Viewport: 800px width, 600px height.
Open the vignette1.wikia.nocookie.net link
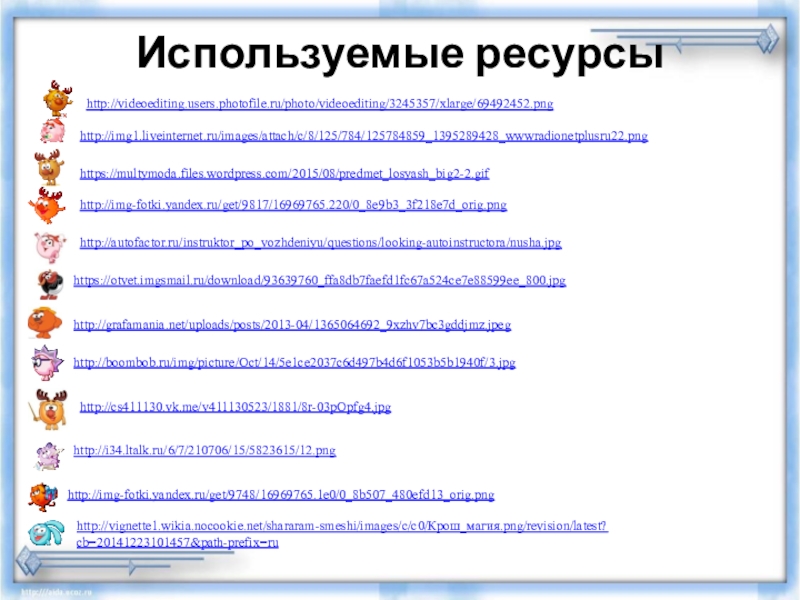pos(342,534)
